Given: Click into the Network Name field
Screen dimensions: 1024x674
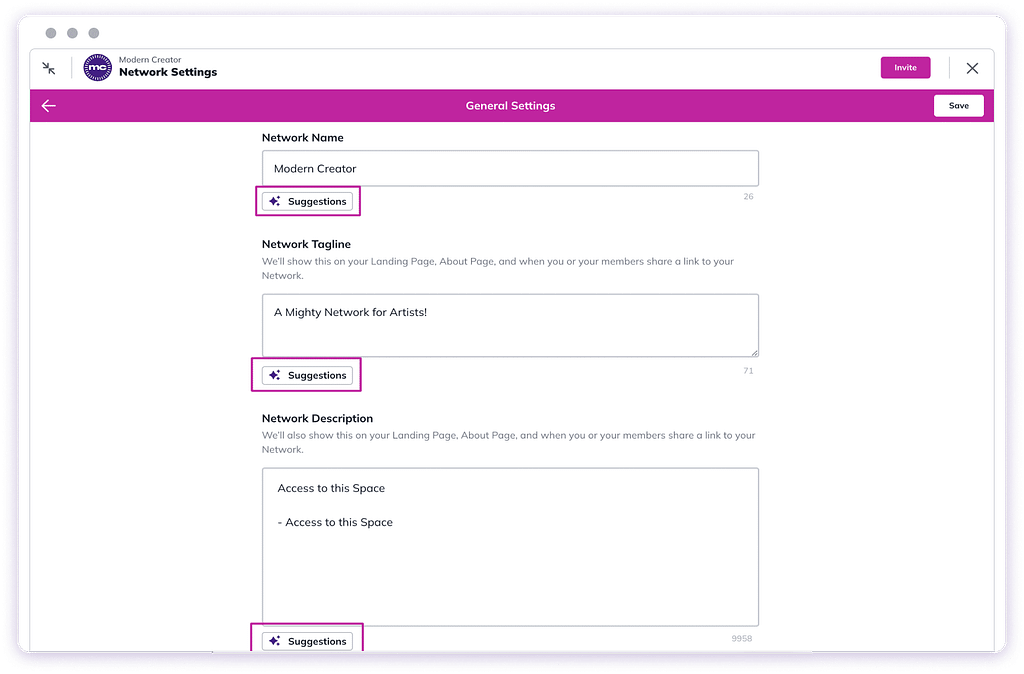Looking at the screenshot, I should (x=510, y=169).
